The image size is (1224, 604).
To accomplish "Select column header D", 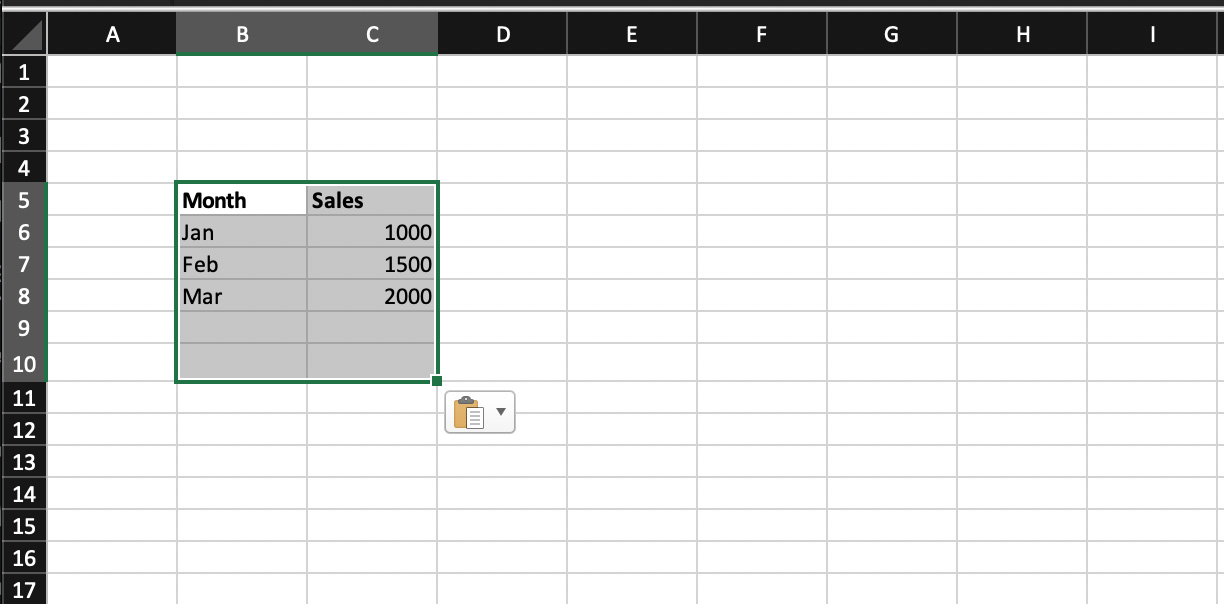I will coord(501,33).
